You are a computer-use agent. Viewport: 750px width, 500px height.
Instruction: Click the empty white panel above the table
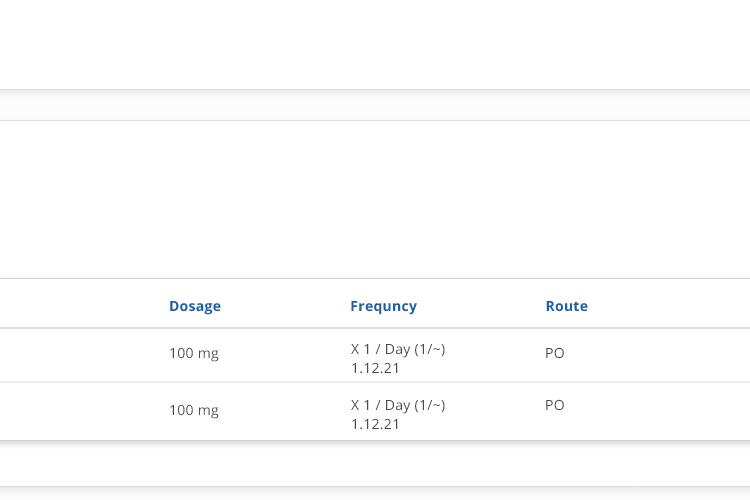click(375, 199)
